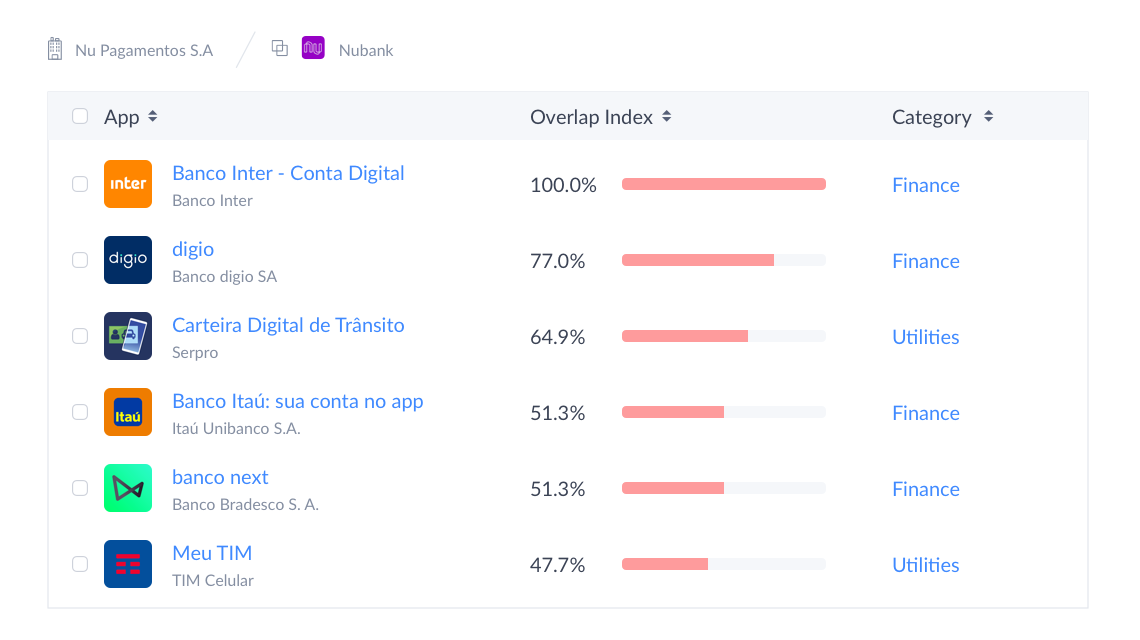Click the overlapping squares icon beside Nubank
The height and width of the screenshot is (640, 1140).
click(280, 48)
